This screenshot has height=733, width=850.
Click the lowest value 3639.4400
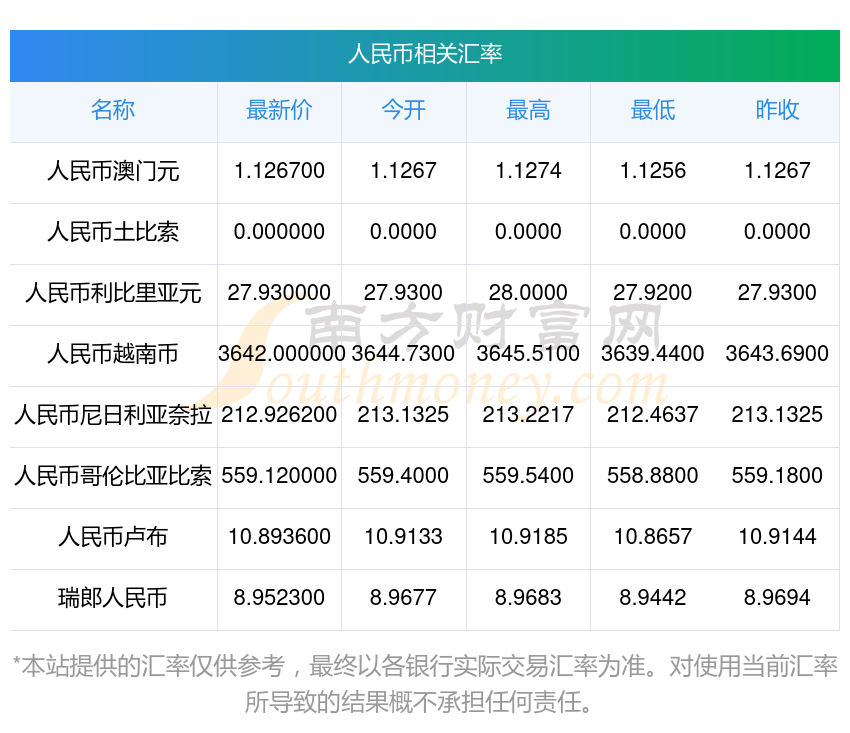[x=653, y=353]
